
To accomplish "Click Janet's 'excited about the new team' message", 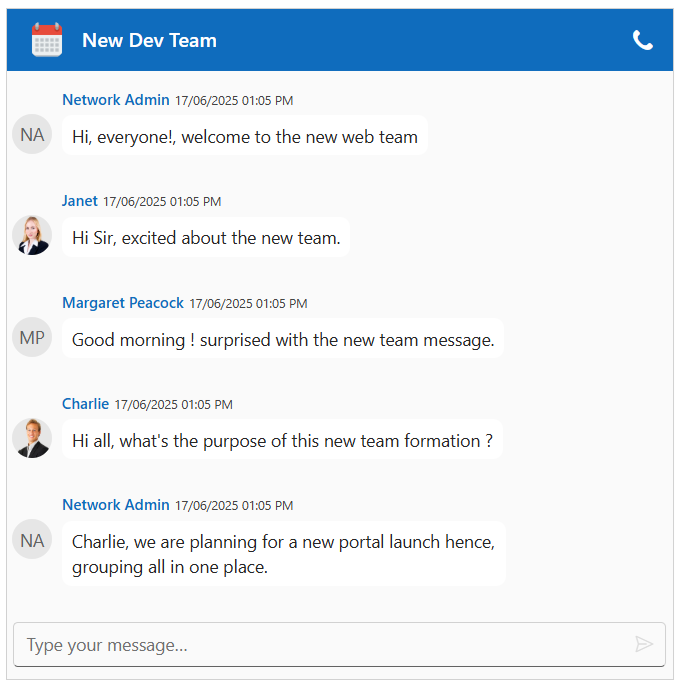I will 206,238.
